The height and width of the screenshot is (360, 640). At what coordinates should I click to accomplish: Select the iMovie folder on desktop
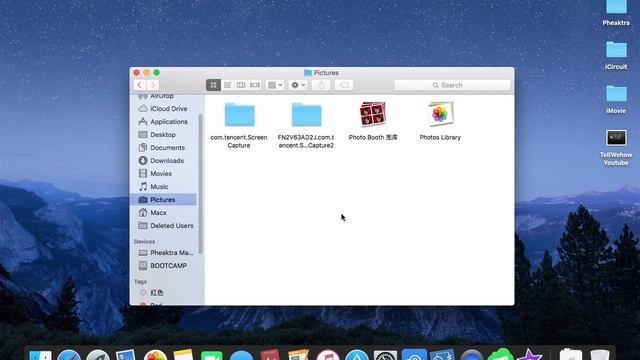(x=616, y=100)
